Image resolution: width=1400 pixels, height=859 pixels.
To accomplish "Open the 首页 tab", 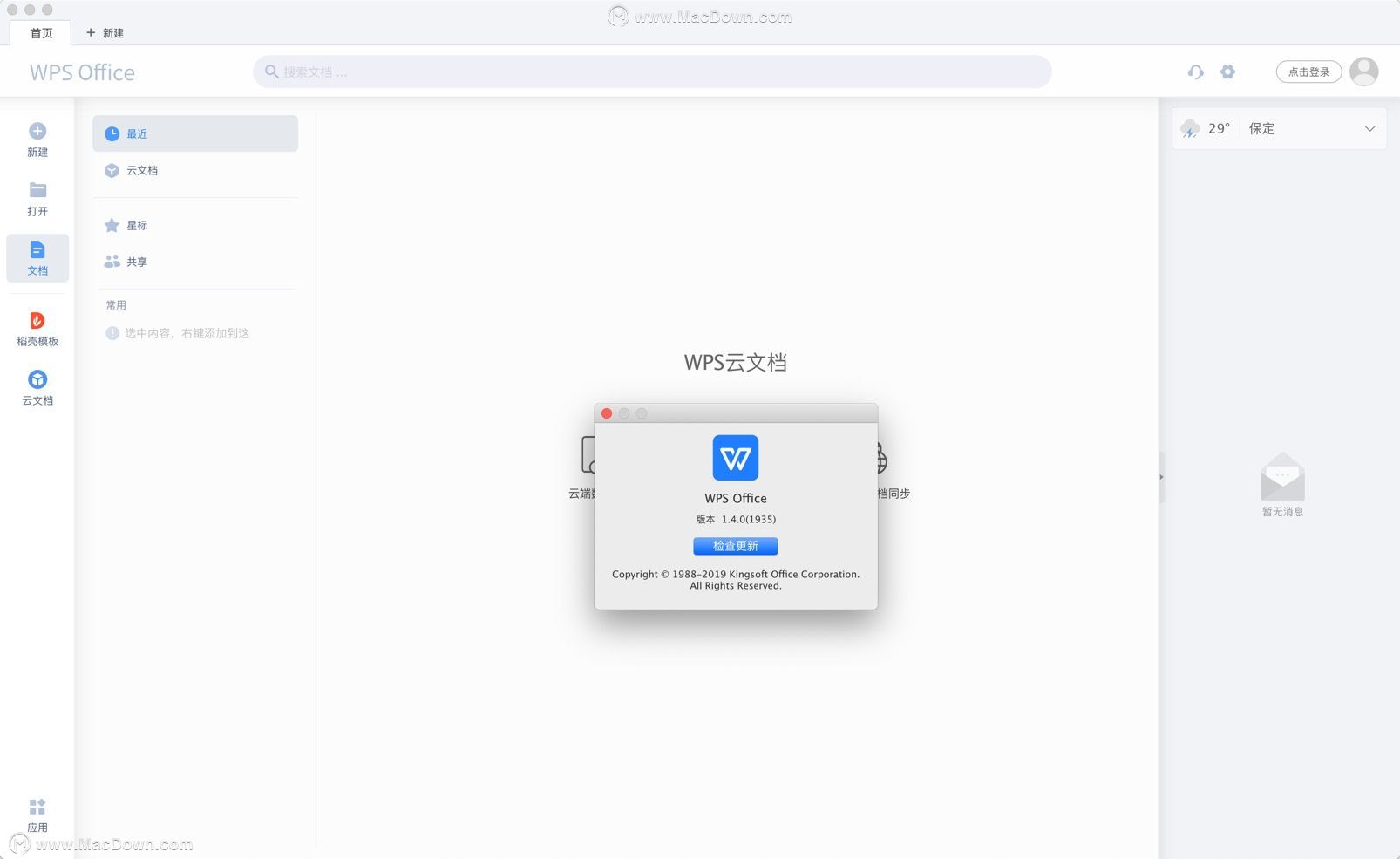I will pos(41,33).
